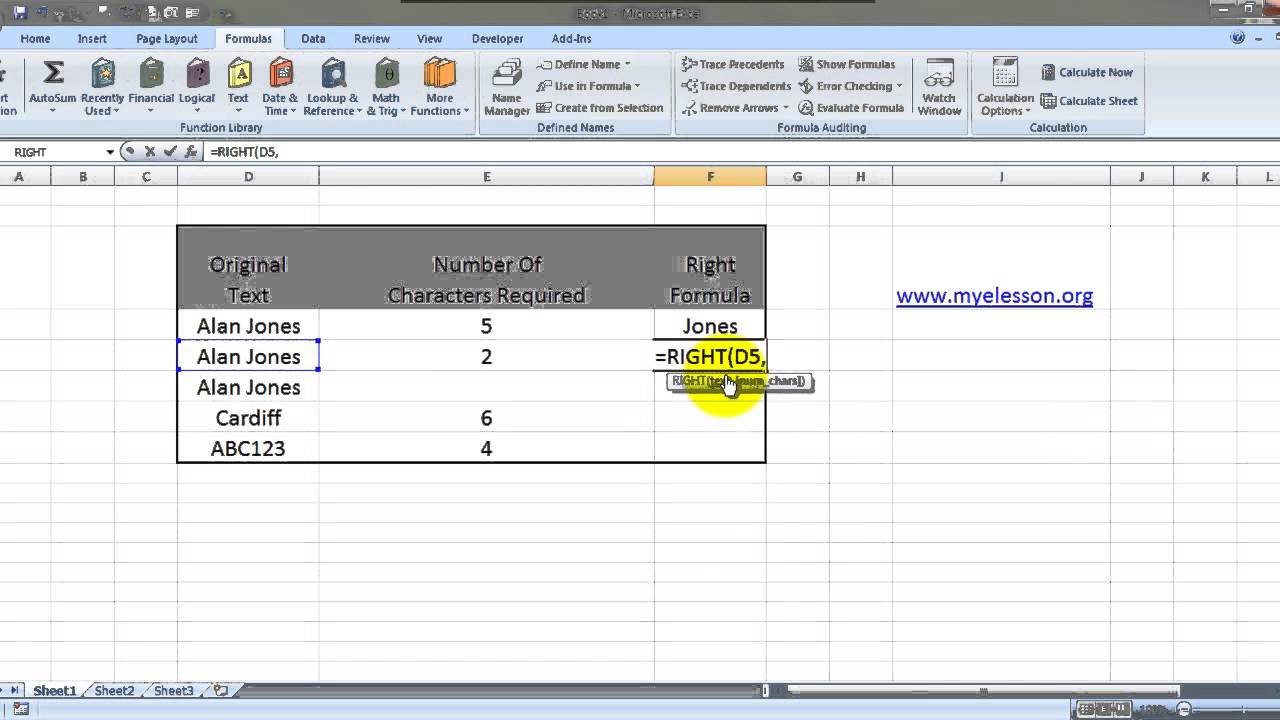Open the Home ribbon tab

pos(35,39)
